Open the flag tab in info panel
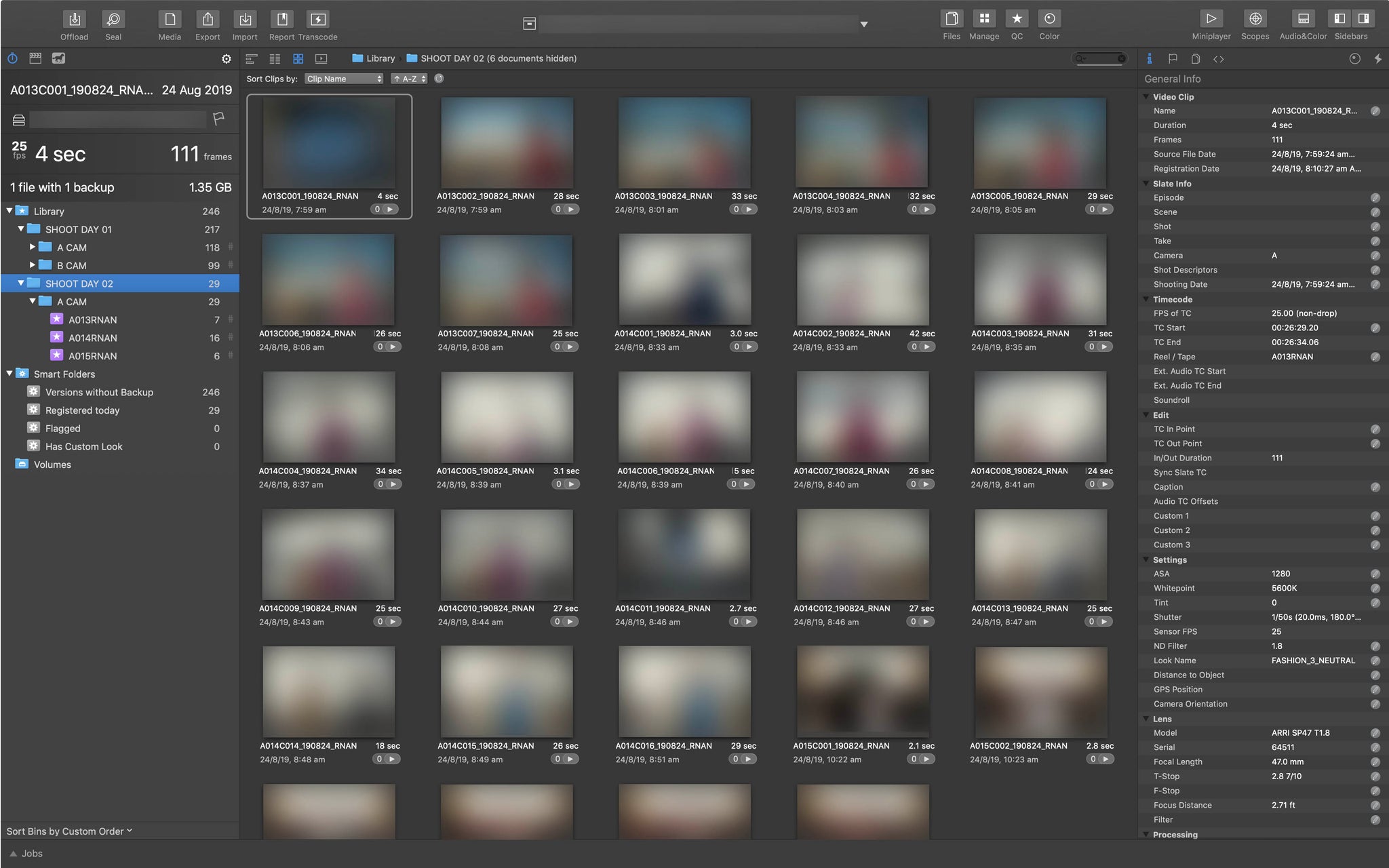This screenshot has width=1389, height=868. tap(1173, 59)
